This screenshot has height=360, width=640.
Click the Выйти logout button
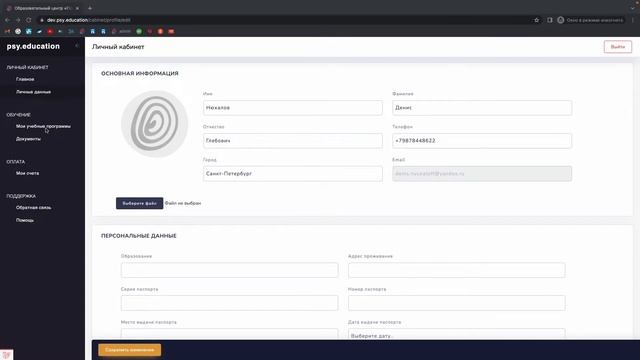(x=618, y=47)
